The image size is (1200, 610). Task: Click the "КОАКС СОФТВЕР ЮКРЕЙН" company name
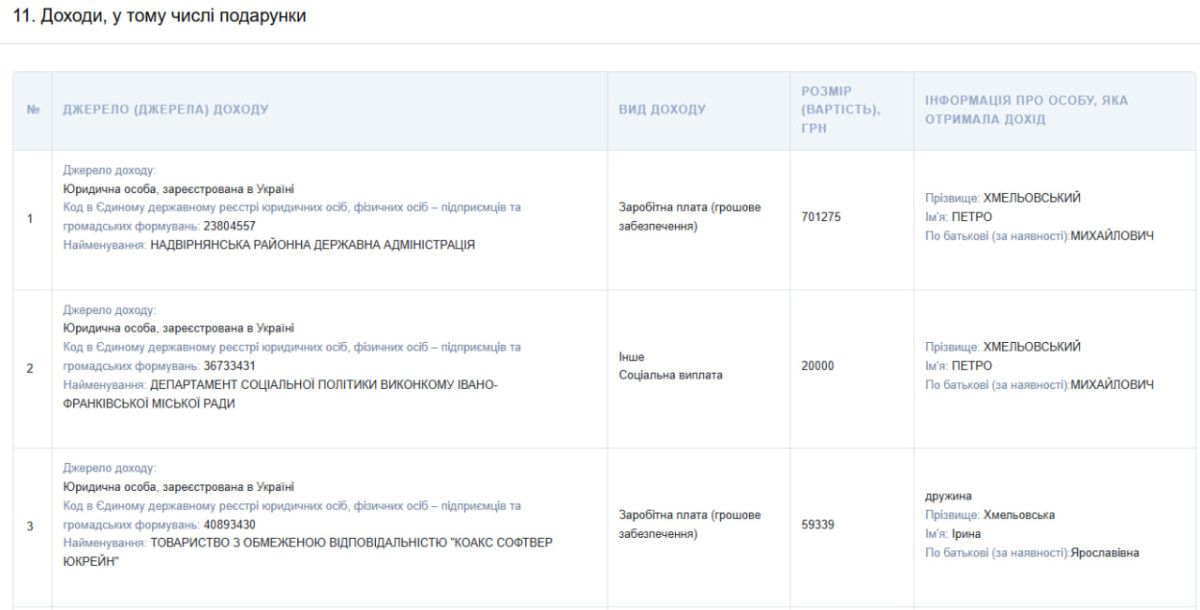pos(350,542)
